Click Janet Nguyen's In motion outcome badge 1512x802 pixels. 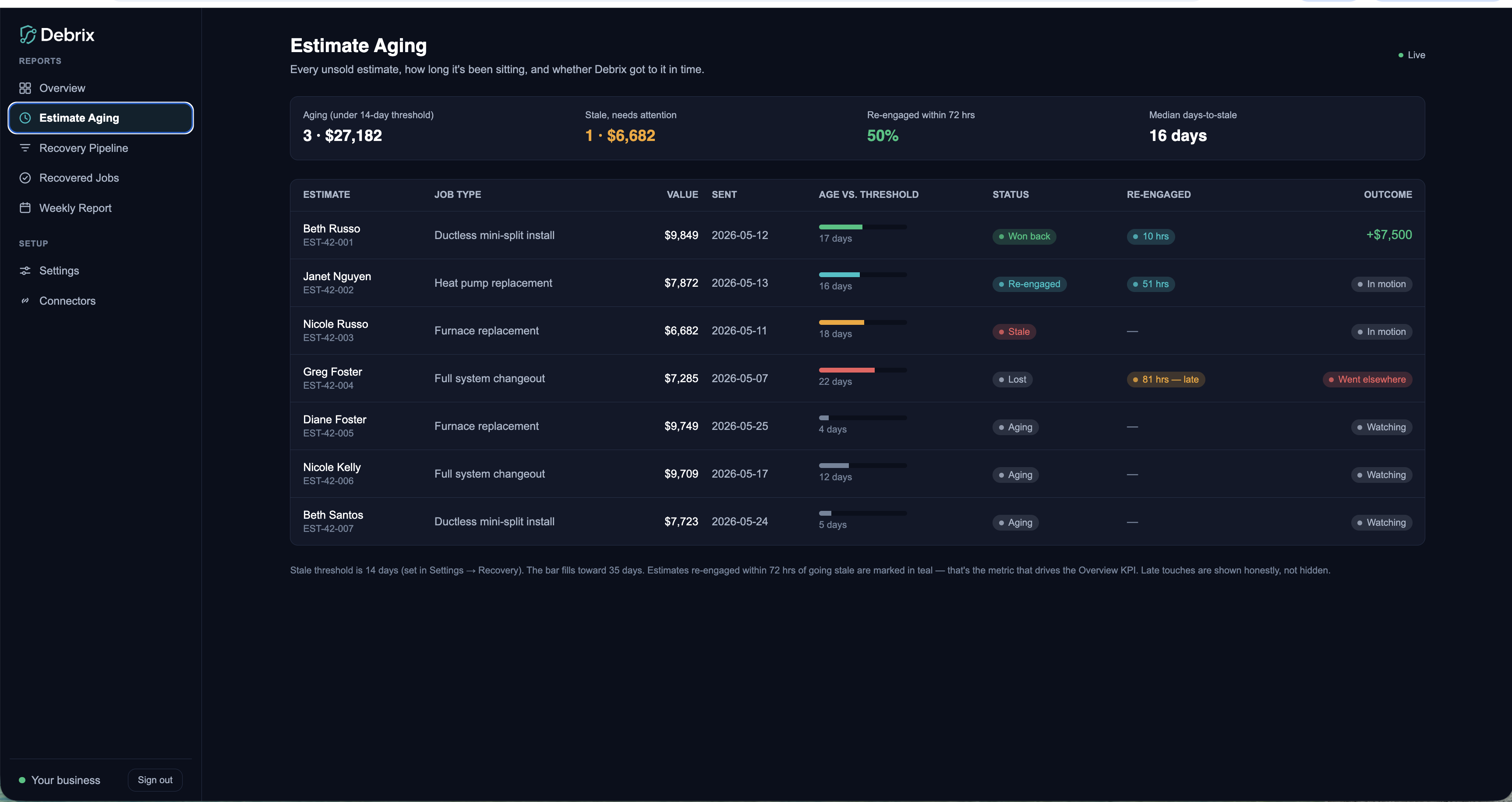coord(1381,284)
